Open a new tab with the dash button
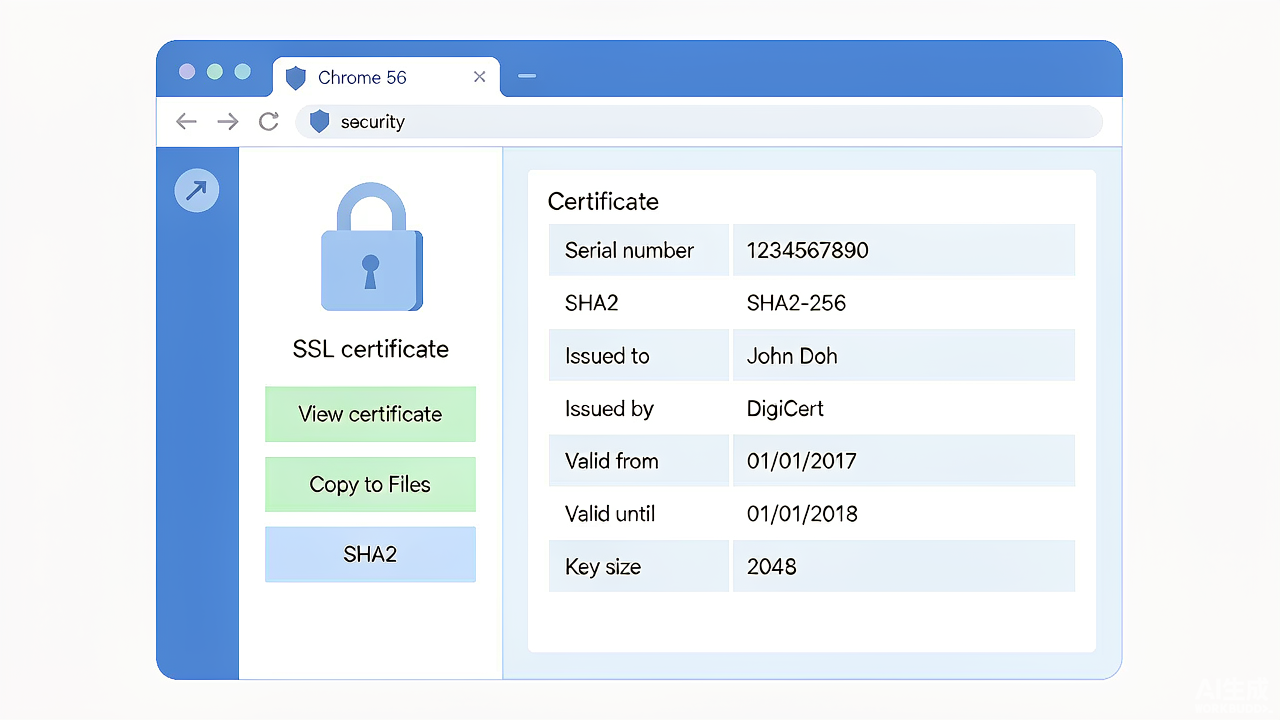1280x720 pixels. point(527,76)
